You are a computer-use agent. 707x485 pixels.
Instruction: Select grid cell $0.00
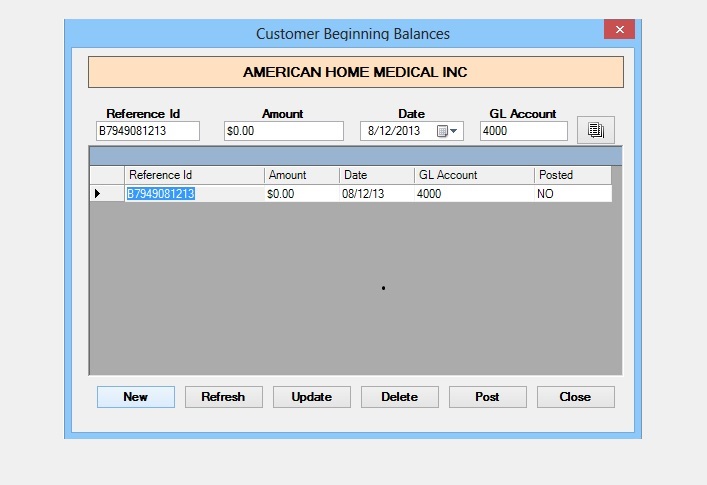point(302,194)
